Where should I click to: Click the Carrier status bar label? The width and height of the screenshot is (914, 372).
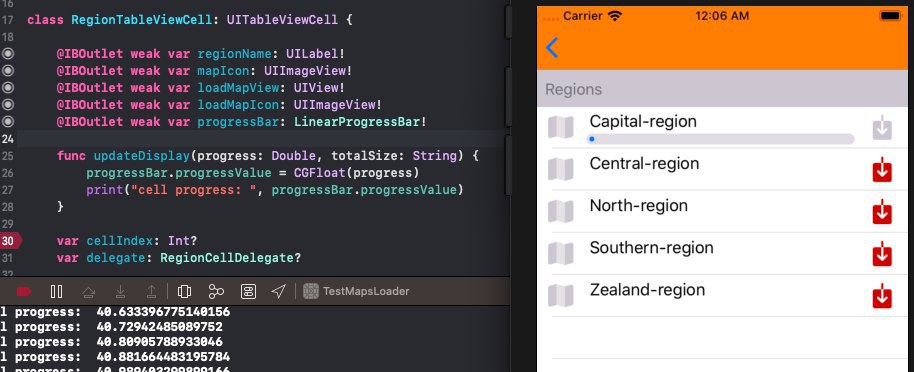pos(582,16)
